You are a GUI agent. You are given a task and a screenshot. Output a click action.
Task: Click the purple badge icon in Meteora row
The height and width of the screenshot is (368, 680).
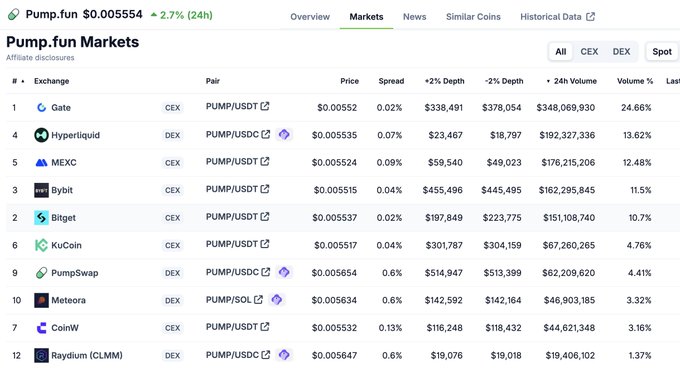point(277,300)
